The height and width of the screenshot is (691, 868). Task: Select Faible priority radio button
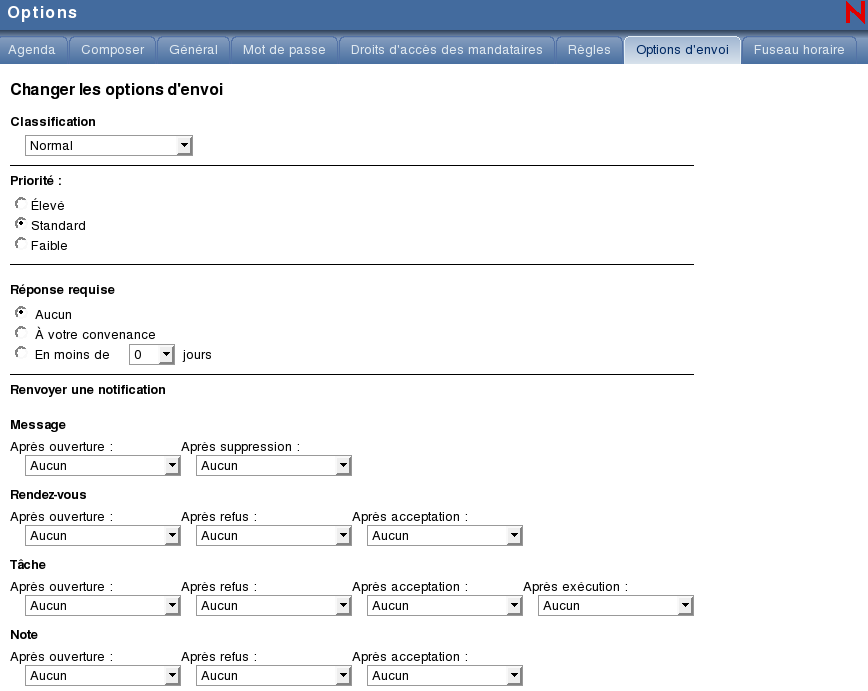click(20, 243)
